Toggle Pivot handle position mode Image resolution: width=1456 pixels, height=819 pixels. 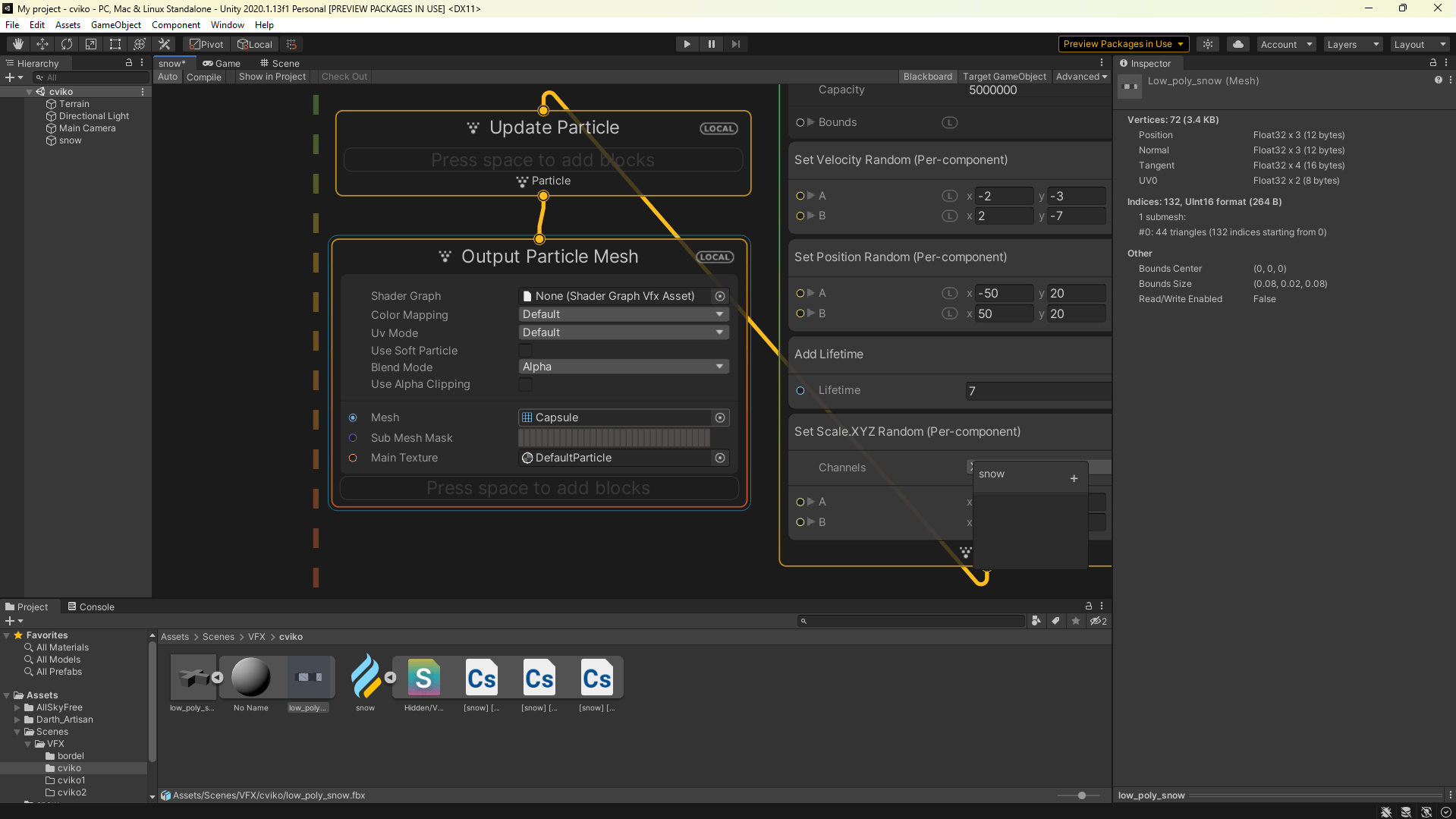206,44
